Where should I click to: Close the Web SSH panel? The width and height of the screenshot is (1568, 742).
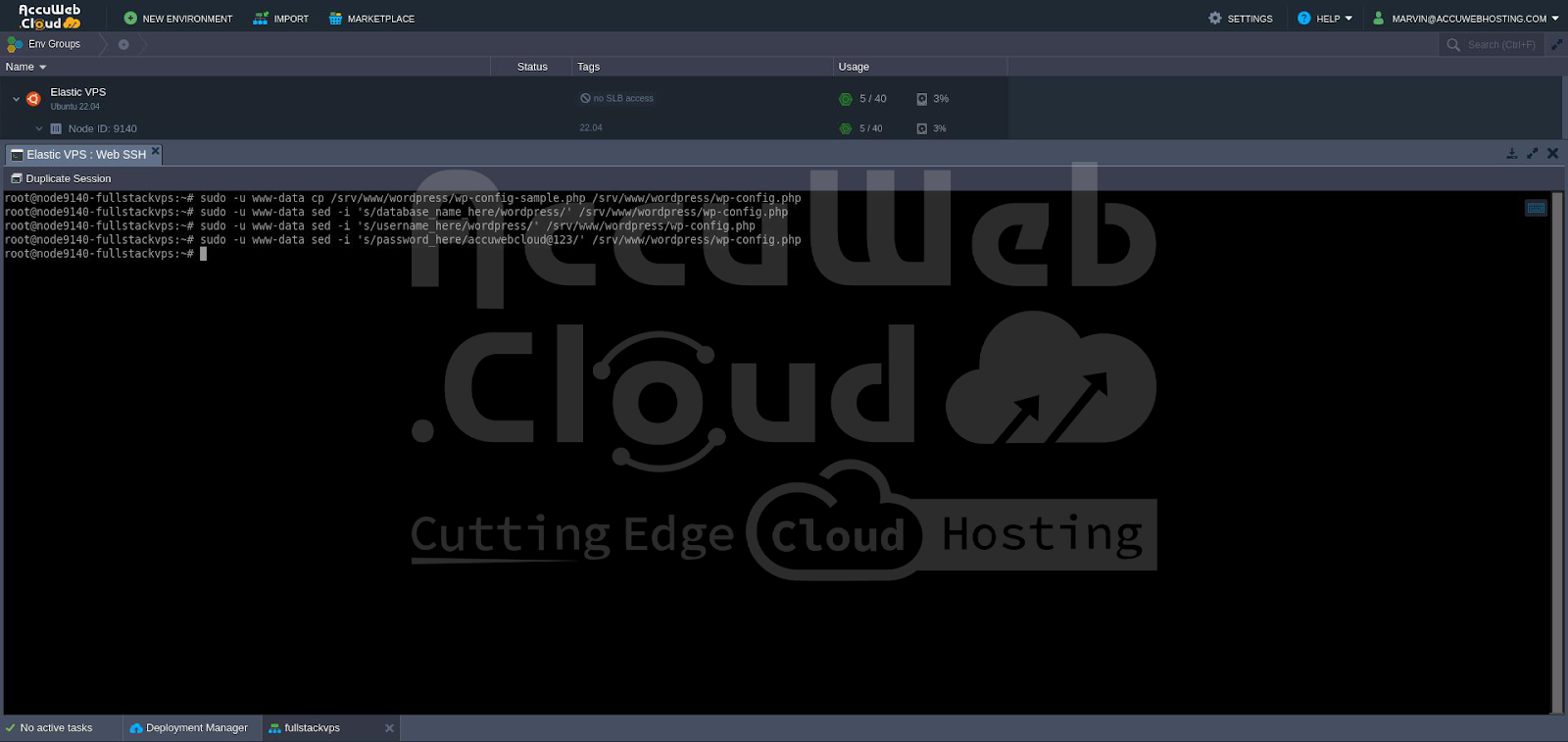[1553, 153]
